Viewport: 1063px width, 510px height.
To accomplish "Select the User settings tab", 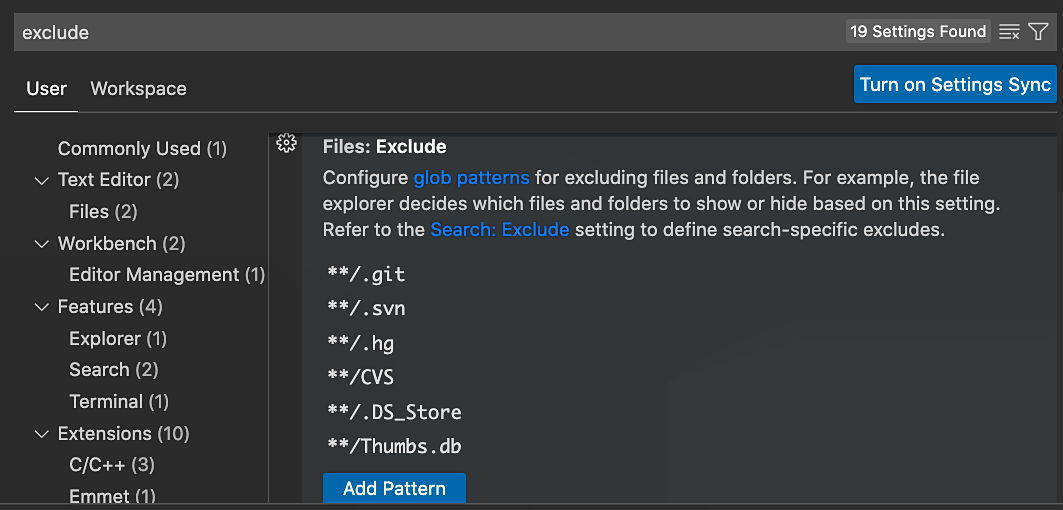I will click(46, 88).
